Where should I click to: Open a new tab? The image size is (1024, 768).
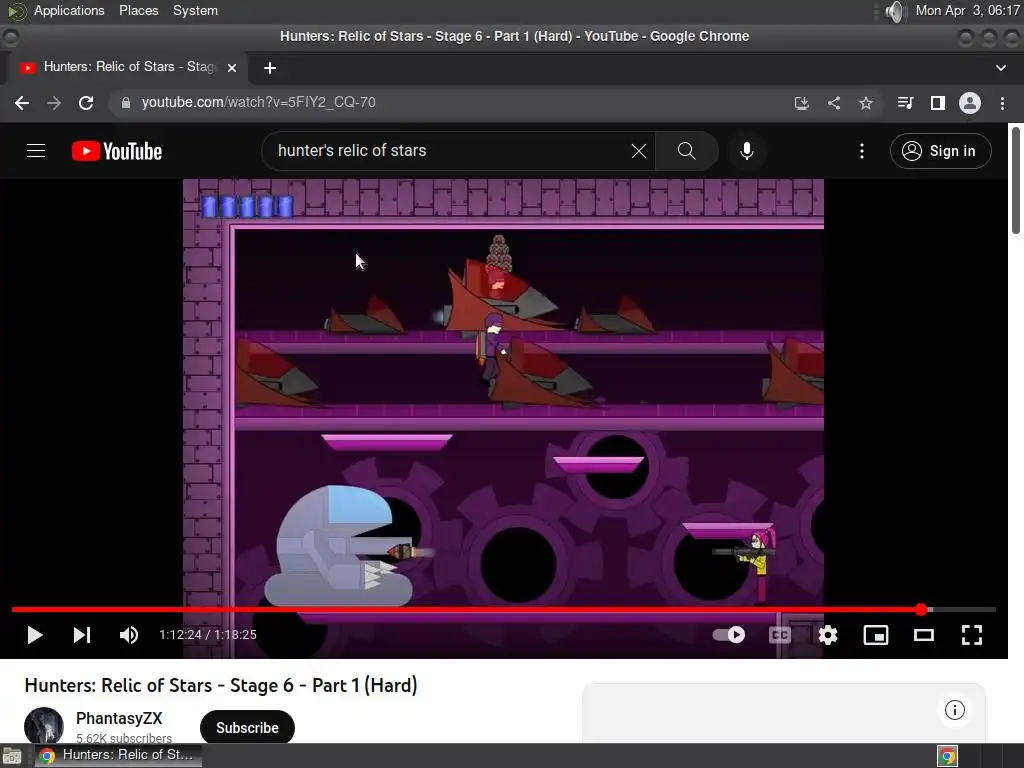pyautogui.click(x=270, y=68)
